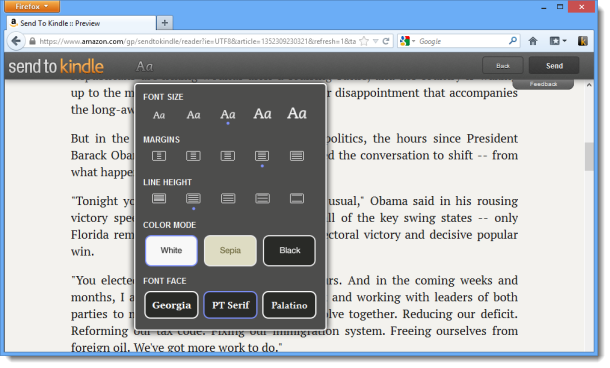610x368 pixels.
Task: Open URL history dropdown arrow
Action: pos(375,41)
